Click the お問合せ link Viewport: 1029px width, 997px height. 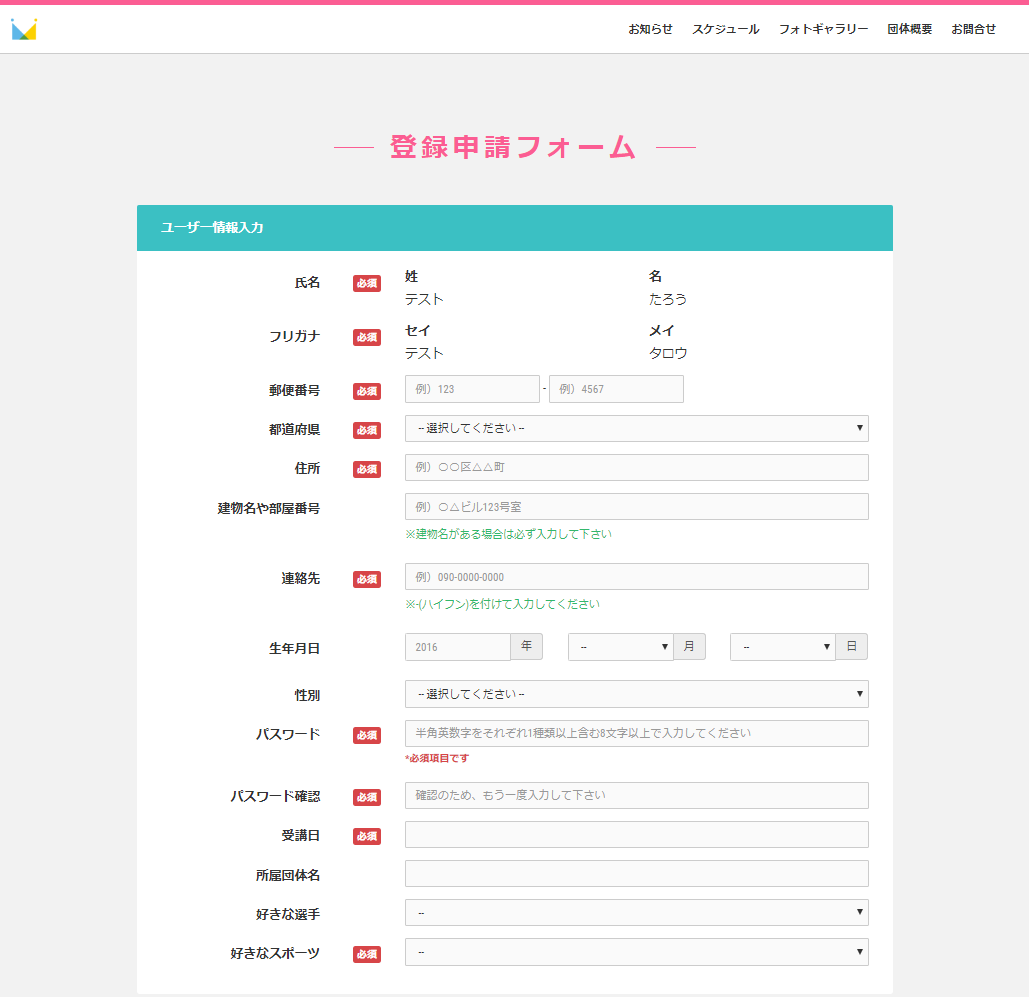pos(973,29)
